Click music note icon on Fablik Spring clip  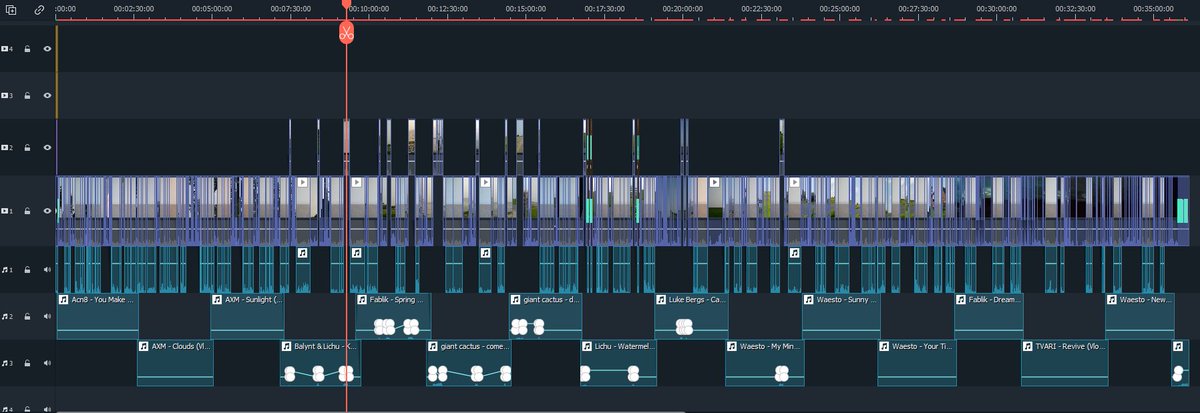(363, 299)
